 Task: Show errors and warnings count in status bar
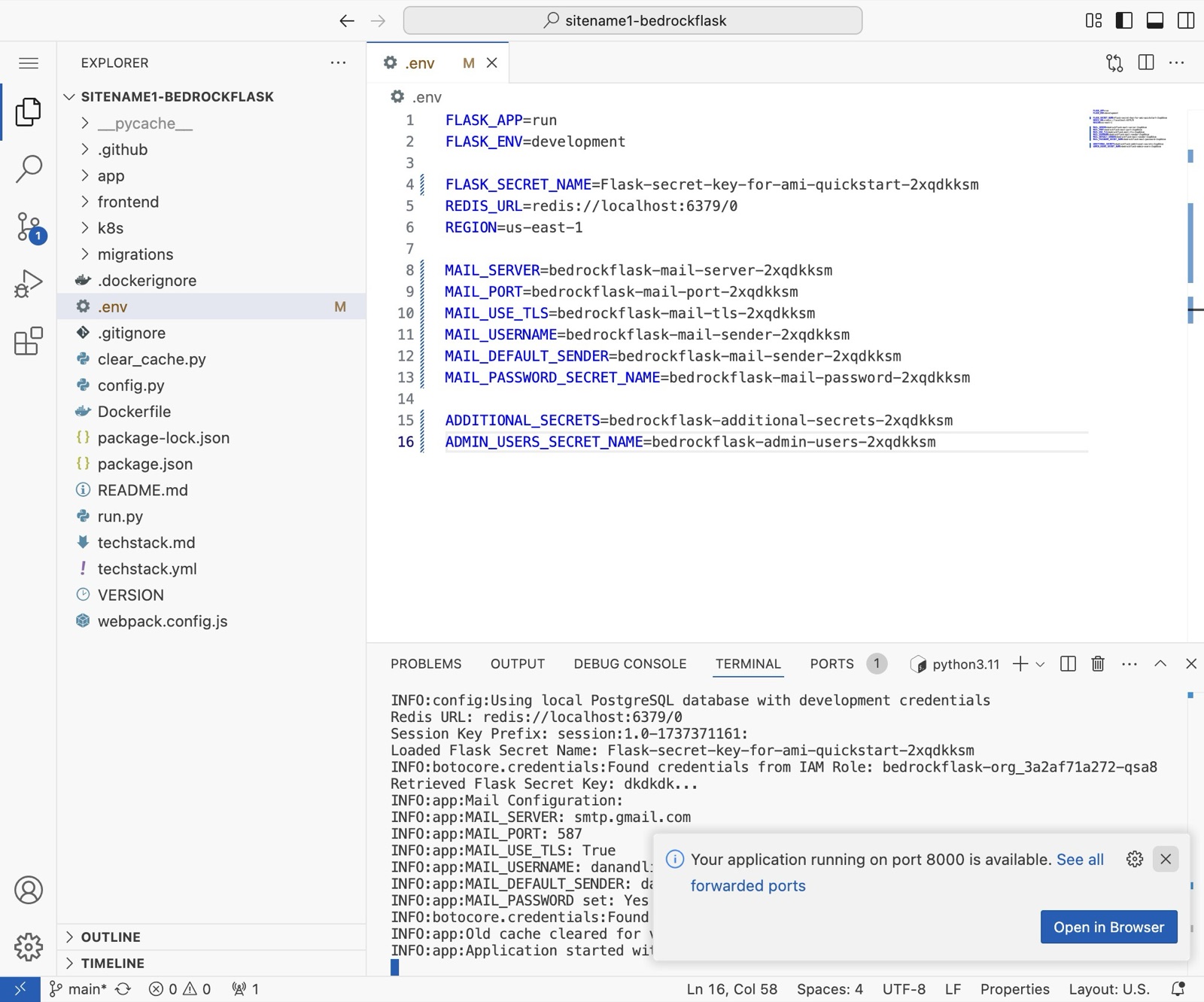click(180, 989)
